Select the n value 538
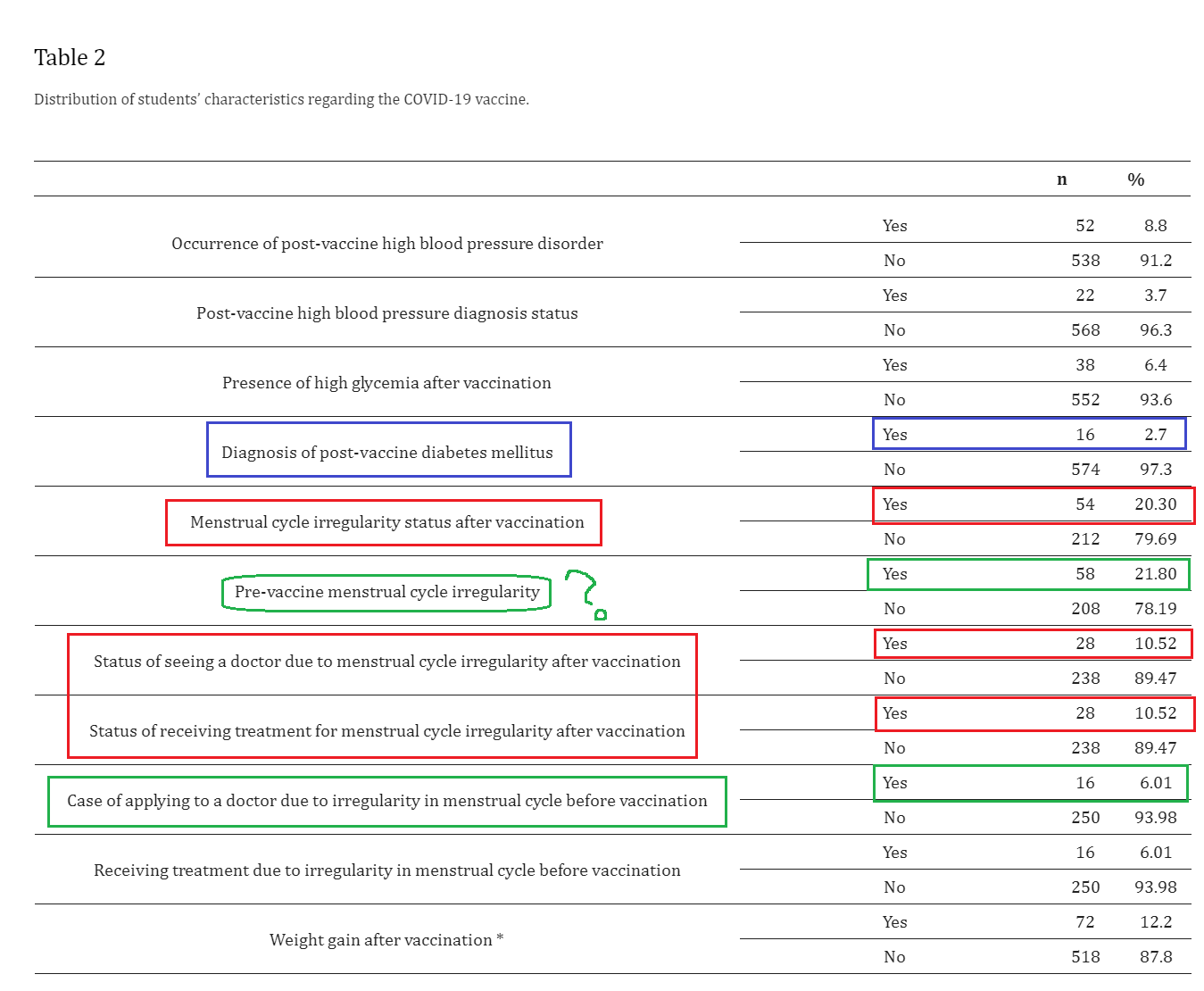 (x=1085, y=261)
